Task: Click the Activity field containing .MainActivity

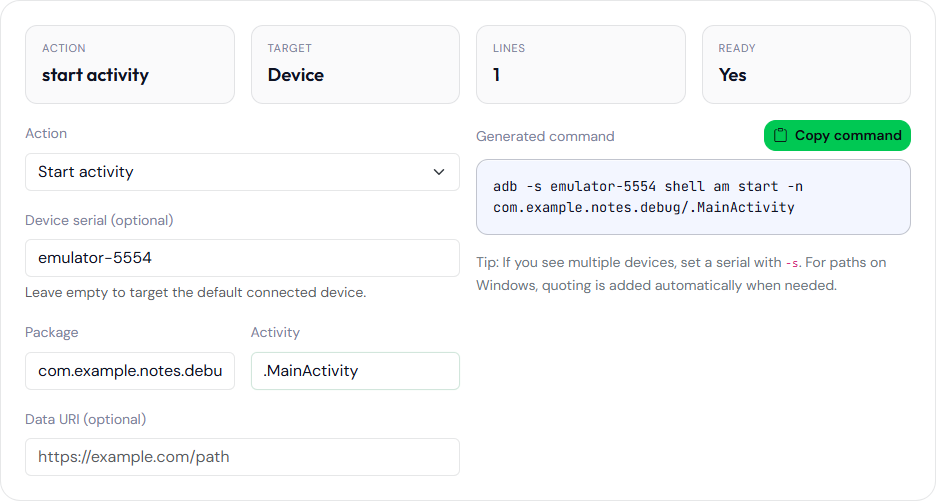Action: [355, 371]
